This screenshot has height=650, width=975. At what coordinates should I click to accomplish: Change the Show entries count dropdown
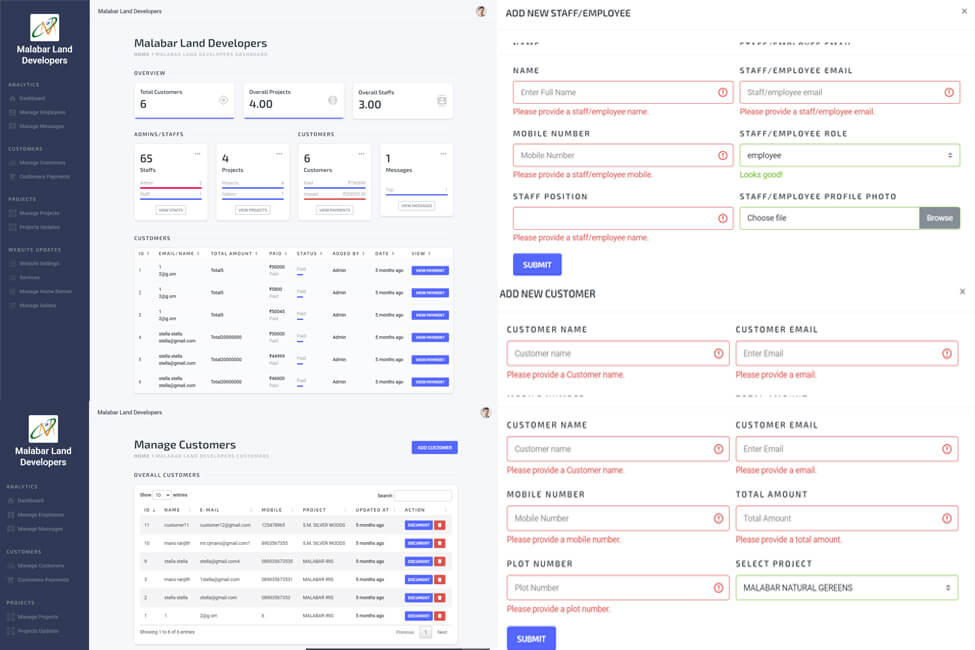pyautogui.click(x=162, y=495)
